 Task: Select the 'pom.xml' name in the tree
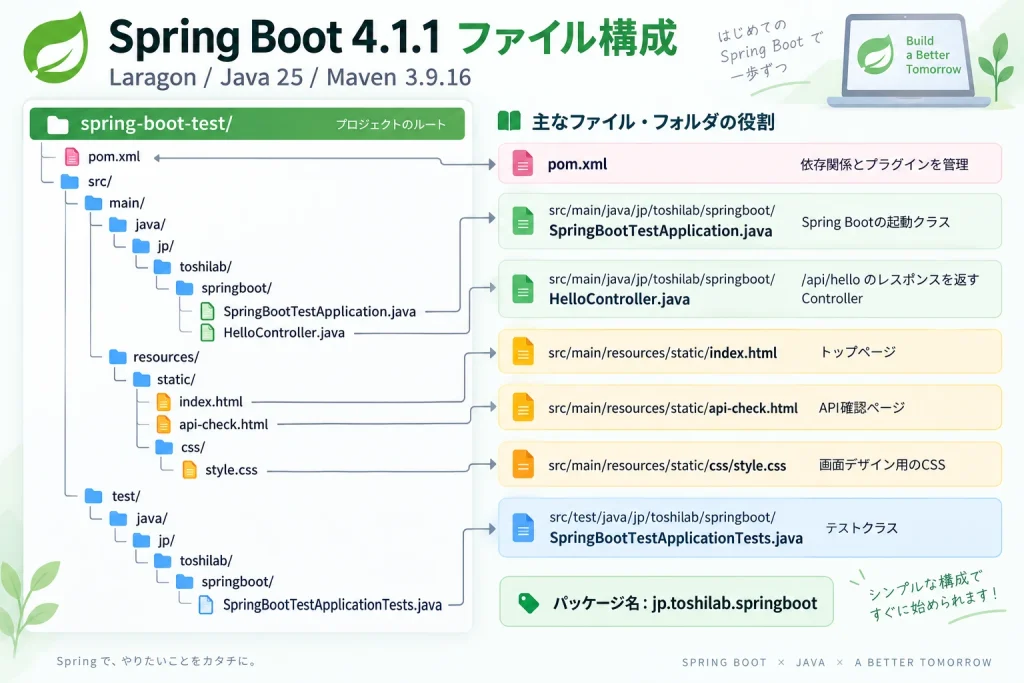click(114, 157)
